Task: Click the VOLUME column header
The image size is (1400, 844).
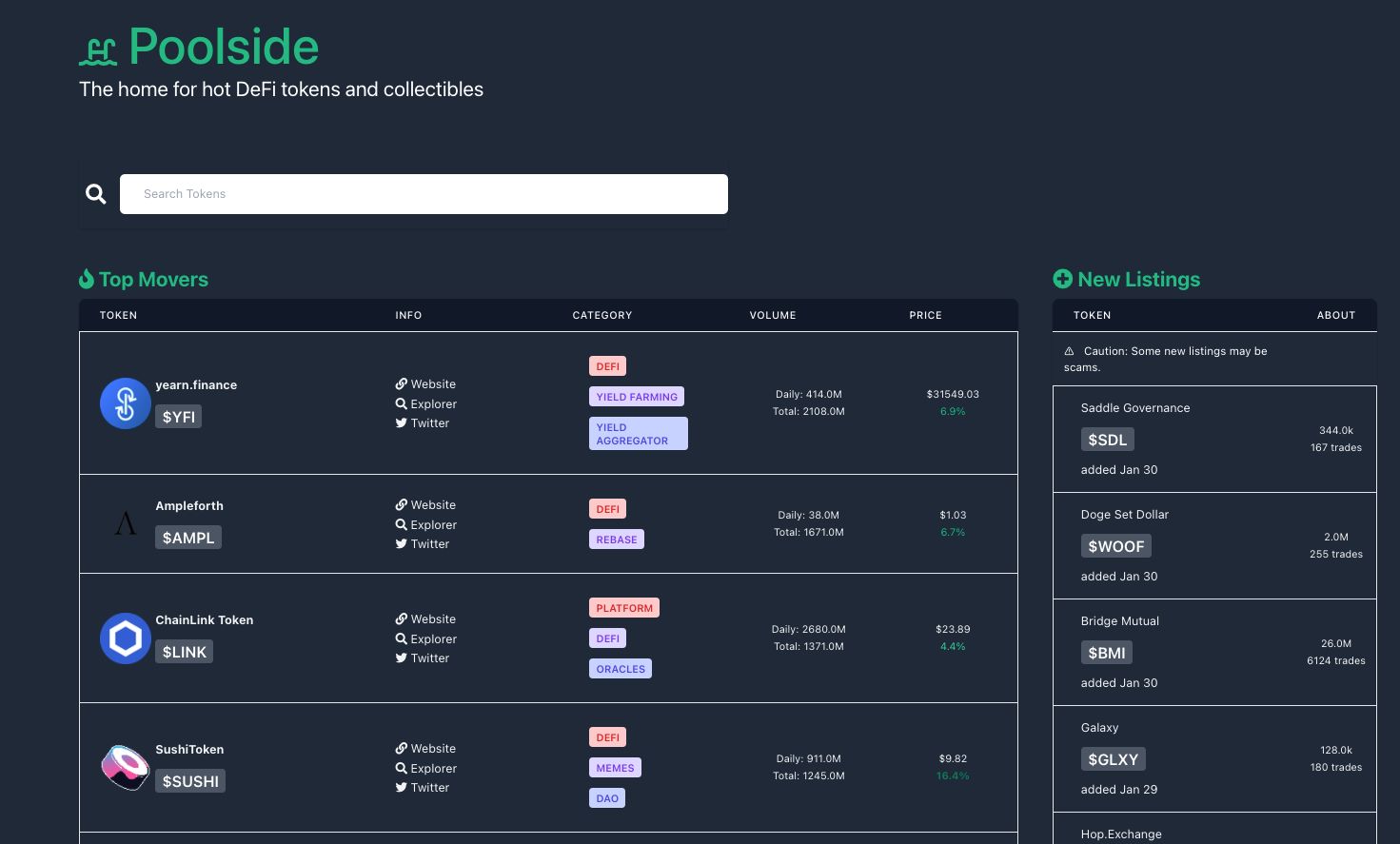Action: click(x=773, y=315)
